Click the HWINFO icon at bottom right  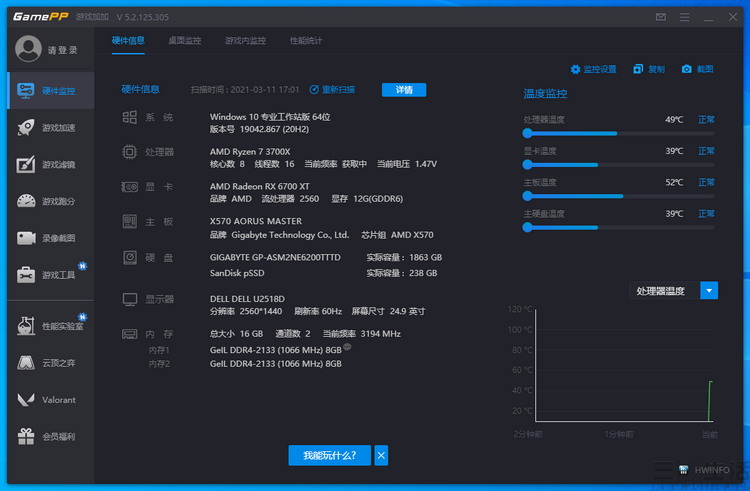coord(683,469)
